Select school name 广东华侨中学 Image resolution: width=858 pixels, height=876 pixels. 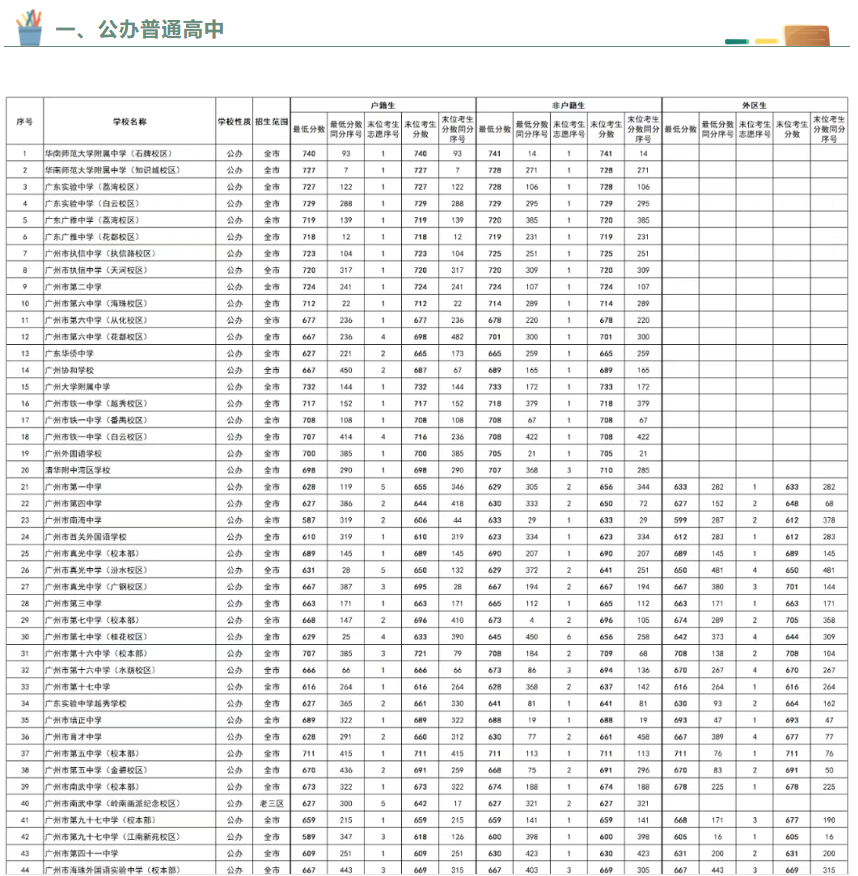tap(69, 353)
